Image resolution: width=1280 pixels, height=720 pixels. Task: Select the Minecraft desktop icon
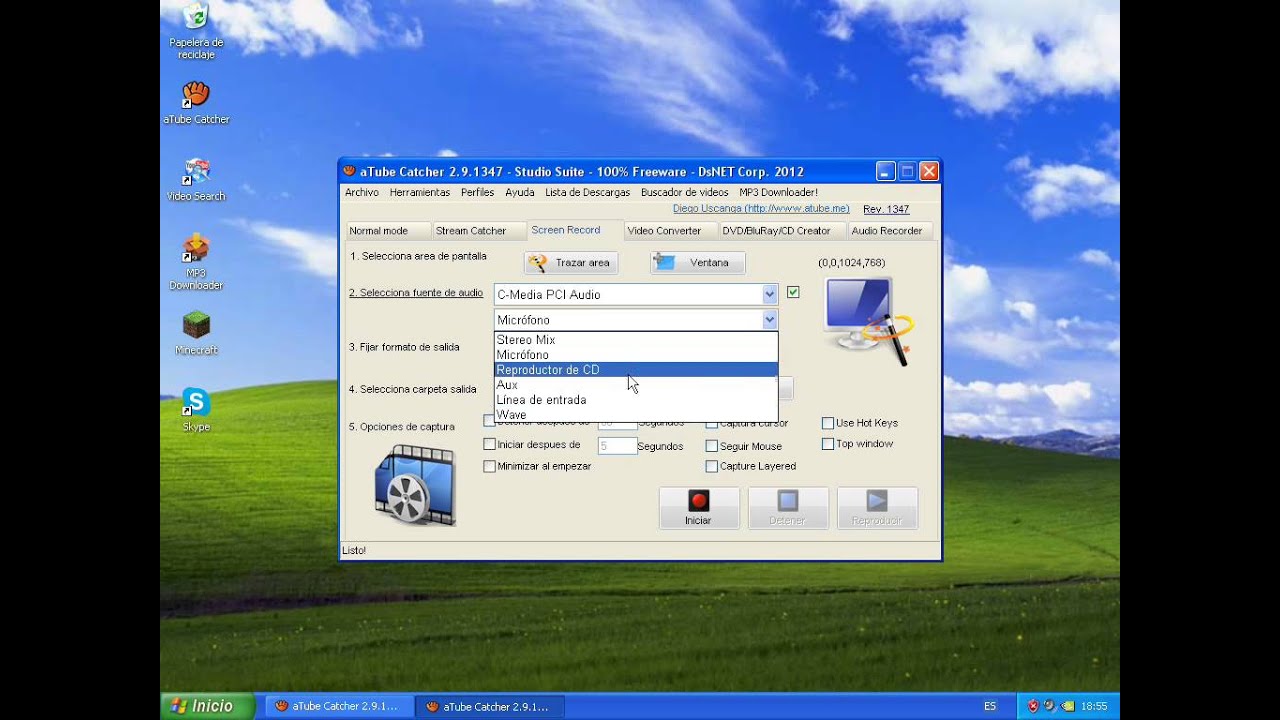(x=196, y=333)
